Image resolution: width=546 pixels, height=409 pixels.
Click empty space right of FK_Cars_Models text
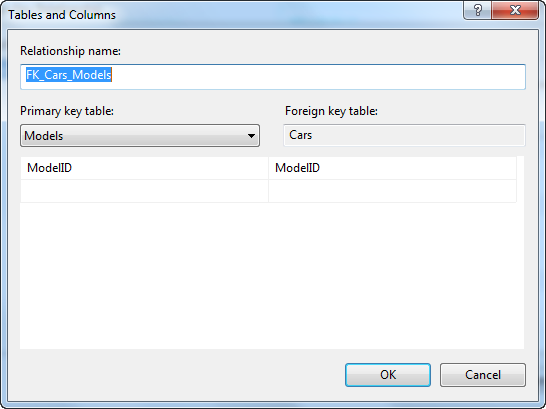pyautogui.click(x=317, y=77)
